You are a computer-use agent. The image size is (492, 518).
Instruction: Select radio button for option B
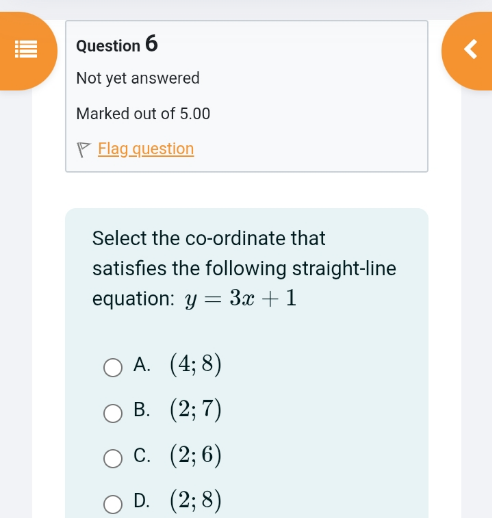pyautogui.click(x=113, y=413)
